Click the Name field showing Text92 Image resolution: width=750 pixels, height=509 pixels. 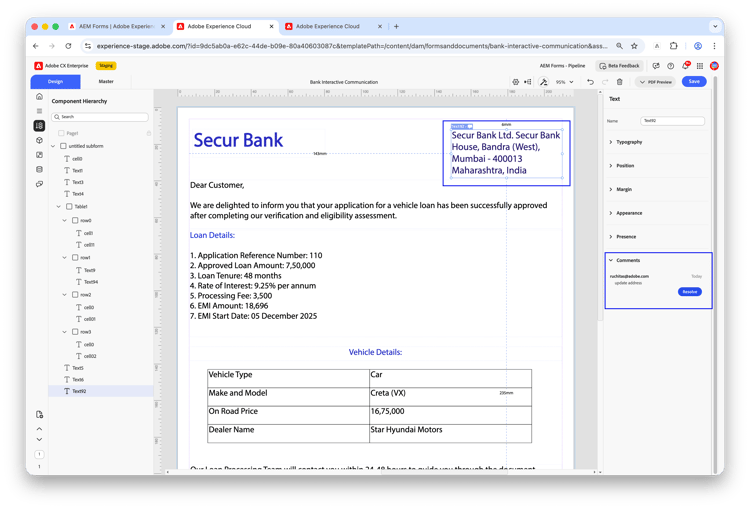pyautogui.click(x=672, y=121)
